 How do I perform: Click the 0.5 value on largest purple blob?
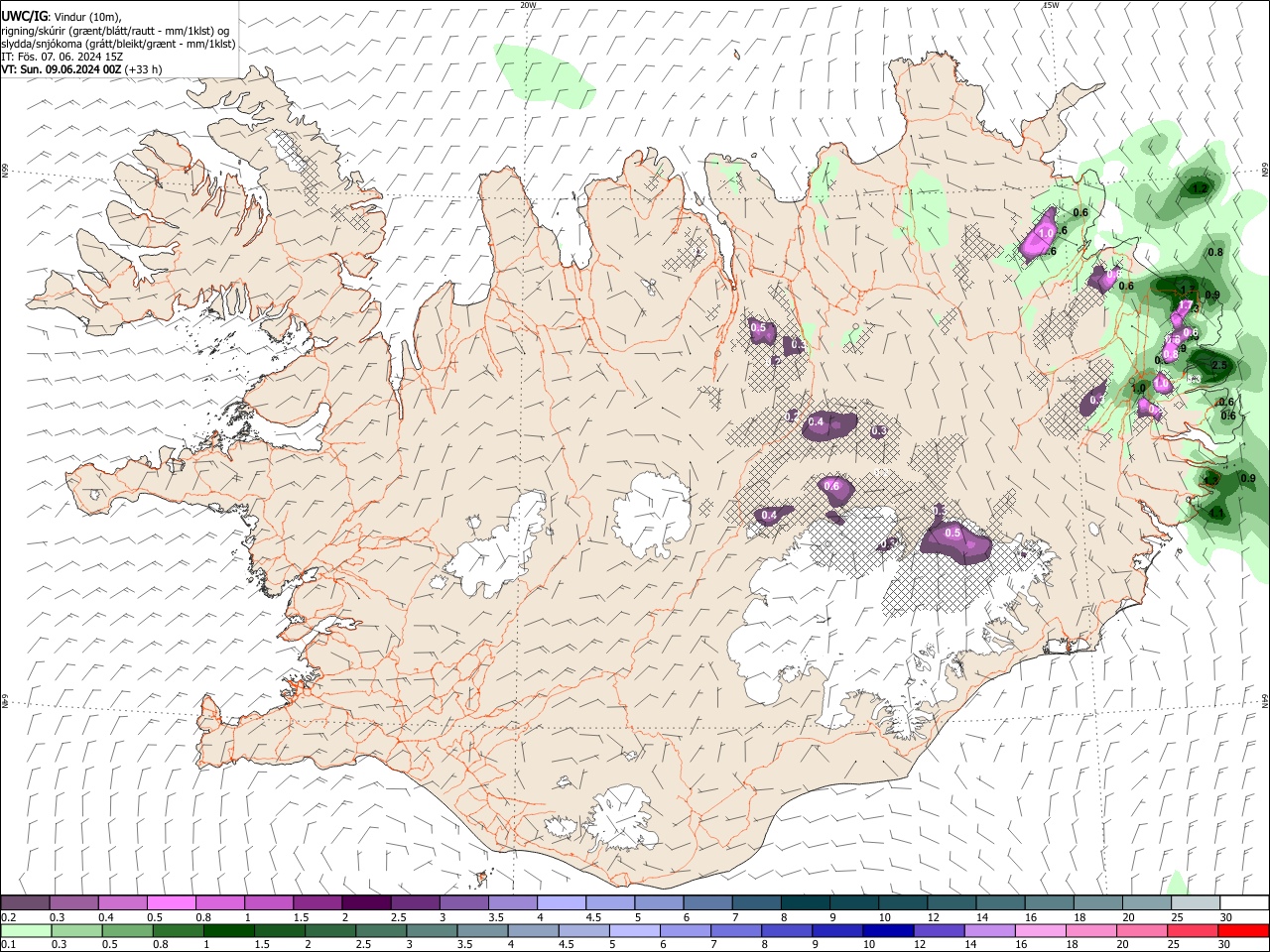pyautogui.click(x=952, y=533)
